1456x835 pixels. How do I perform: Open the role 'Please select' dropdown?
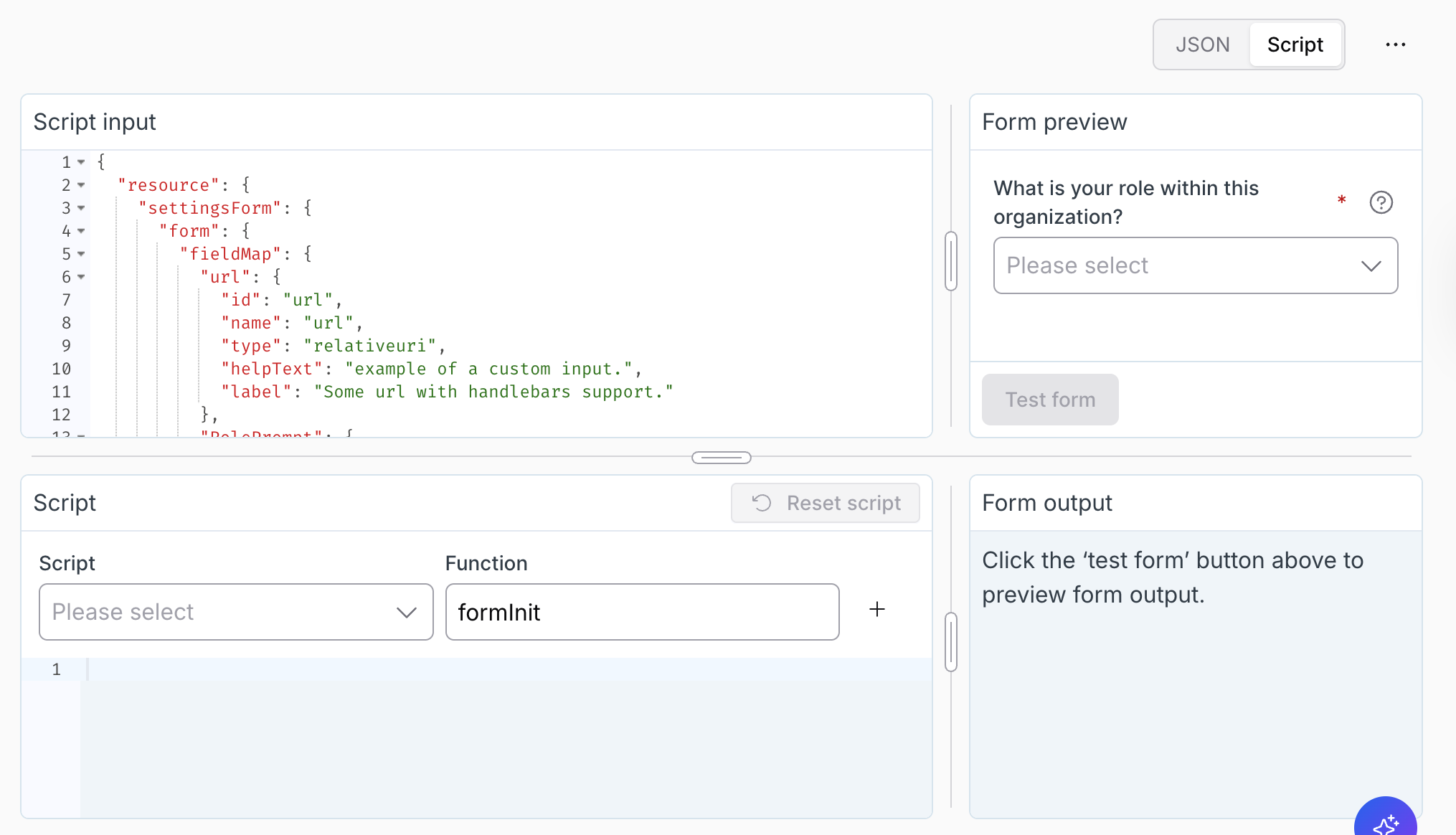point(1195,265)
